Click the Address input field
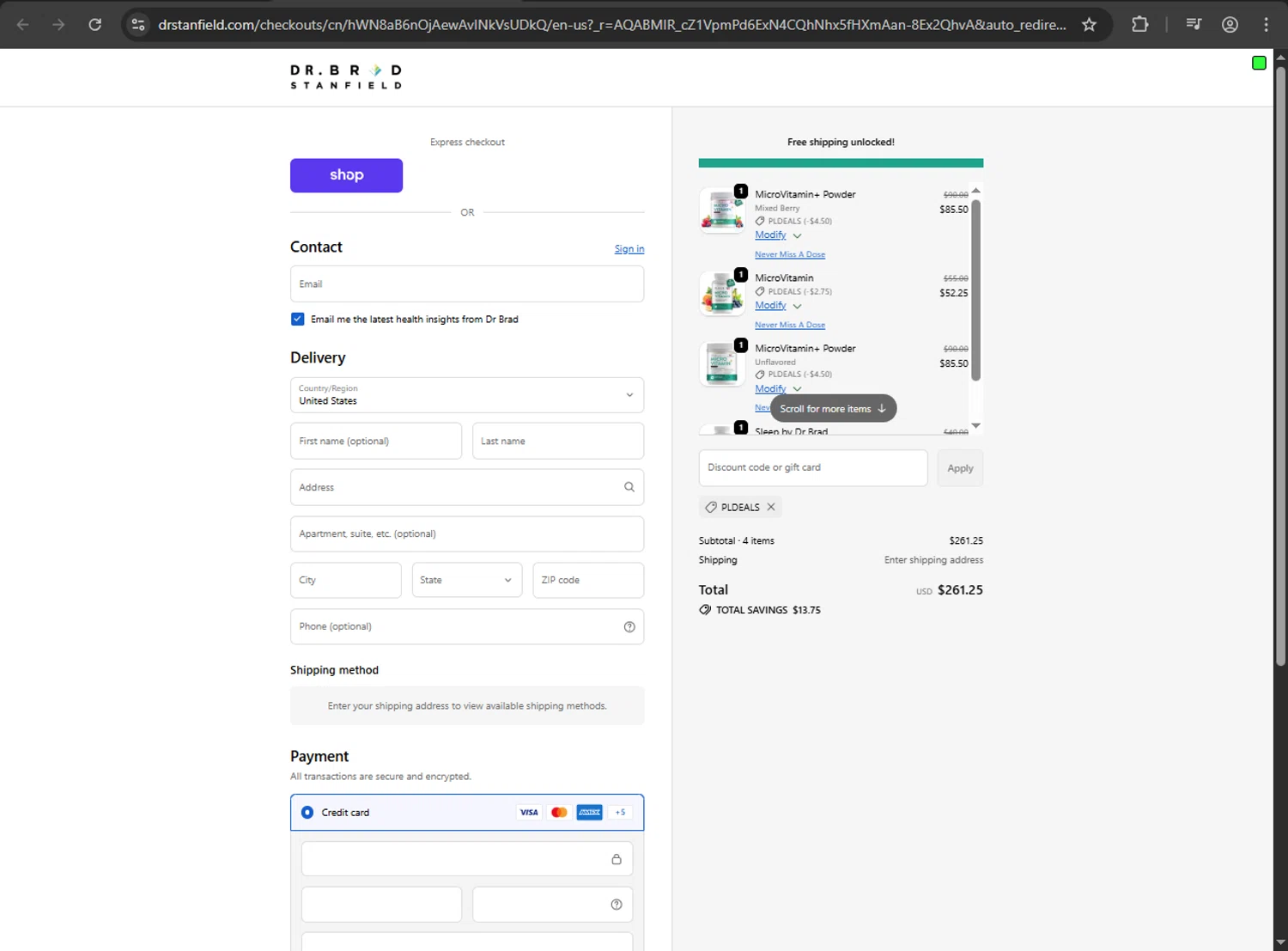Viewport: 1288px width, 951px height. pyautogui.click(x=467, y=487)
